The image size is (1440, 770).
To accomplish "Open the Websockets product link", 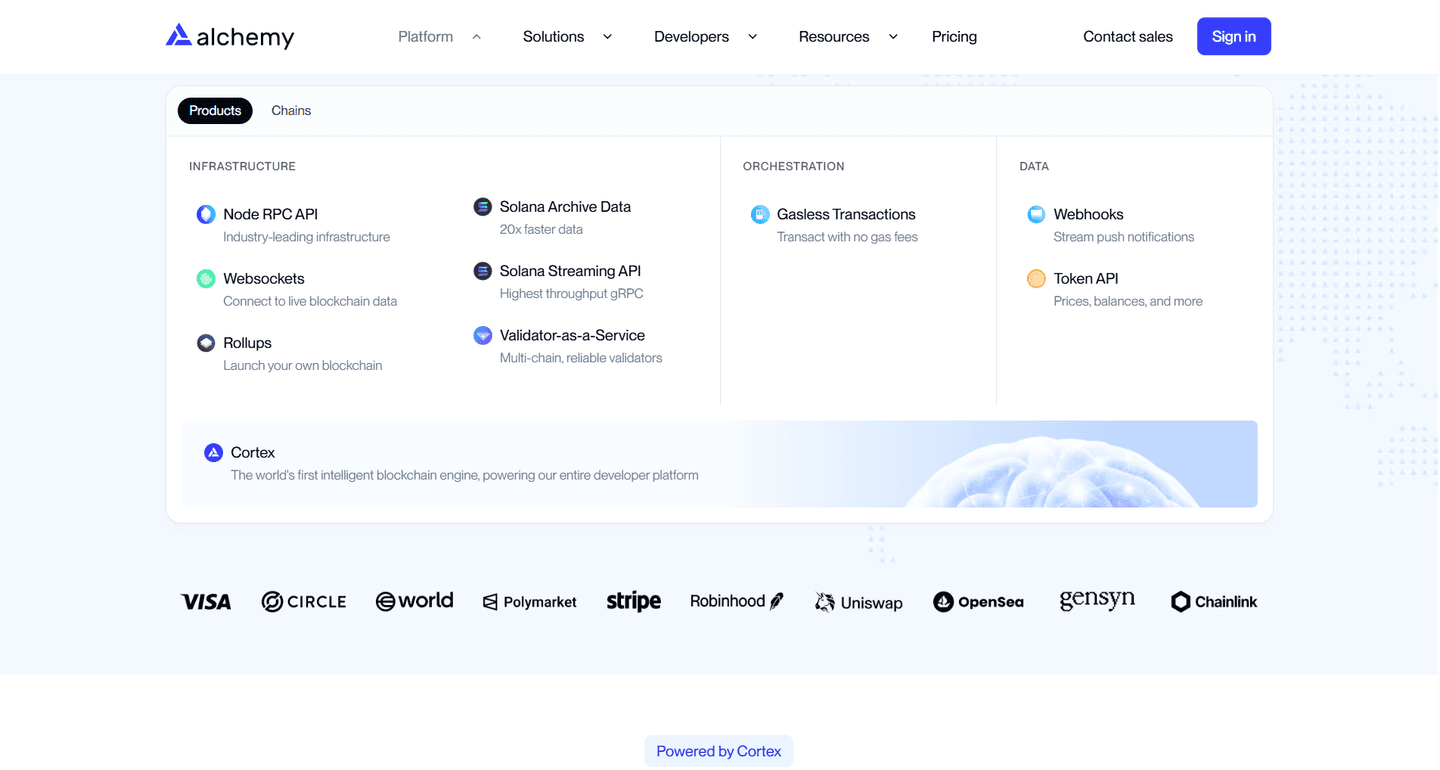I will (x=264, y=278).
